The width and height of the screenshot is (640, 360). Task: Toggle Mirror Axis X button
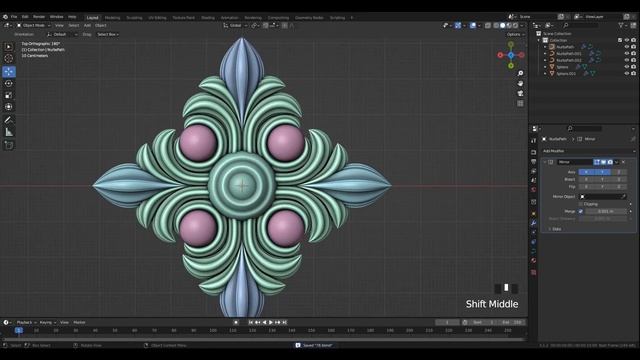587,172
